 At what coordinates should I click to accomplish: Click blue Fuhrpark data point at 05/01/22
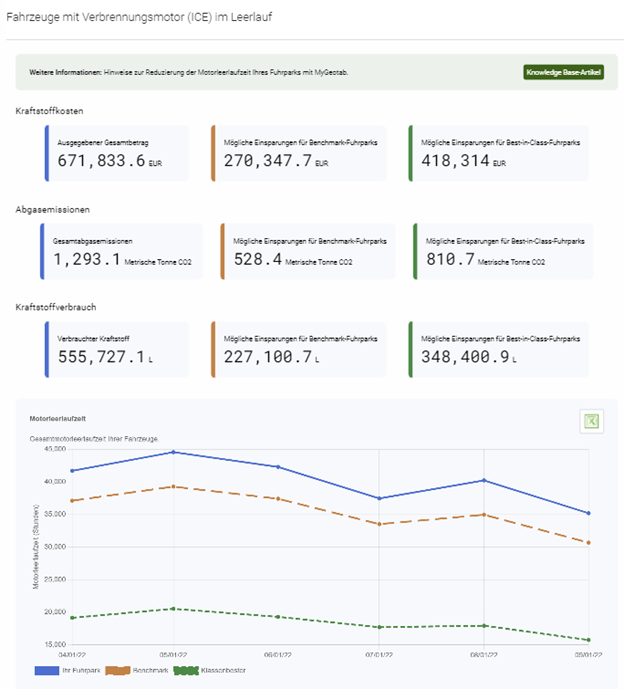tap(174, 452)
